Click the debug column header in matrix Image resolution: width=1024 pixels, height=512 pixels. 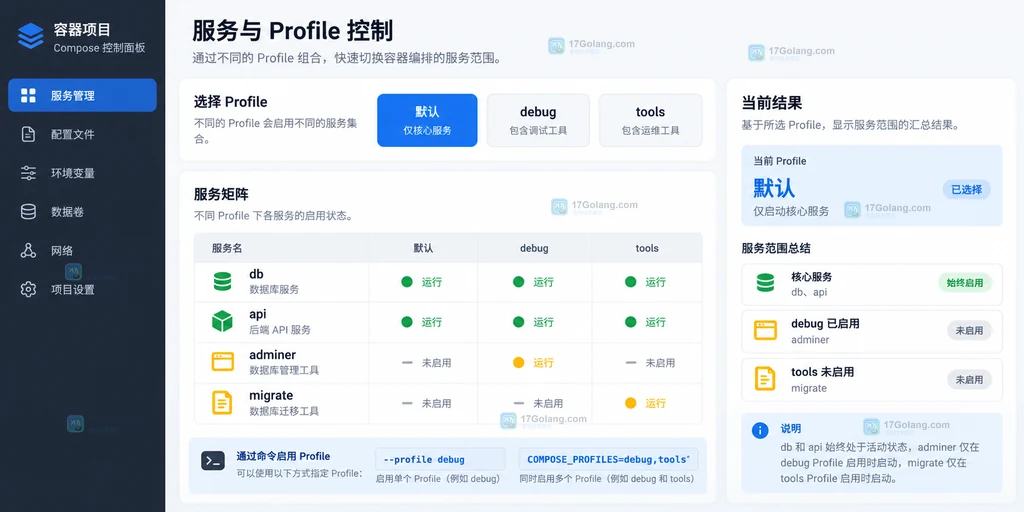coord(534,248)
